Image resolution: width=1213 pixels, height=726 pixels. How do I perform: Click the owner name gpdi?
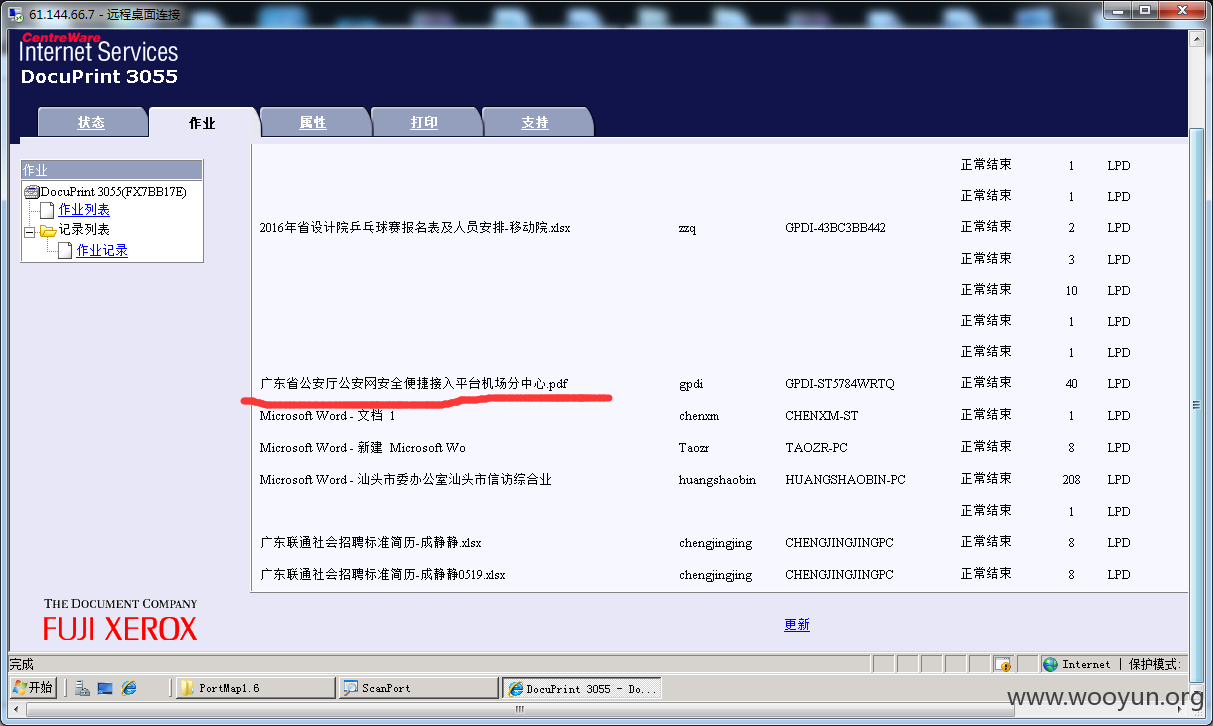point(690,384)
